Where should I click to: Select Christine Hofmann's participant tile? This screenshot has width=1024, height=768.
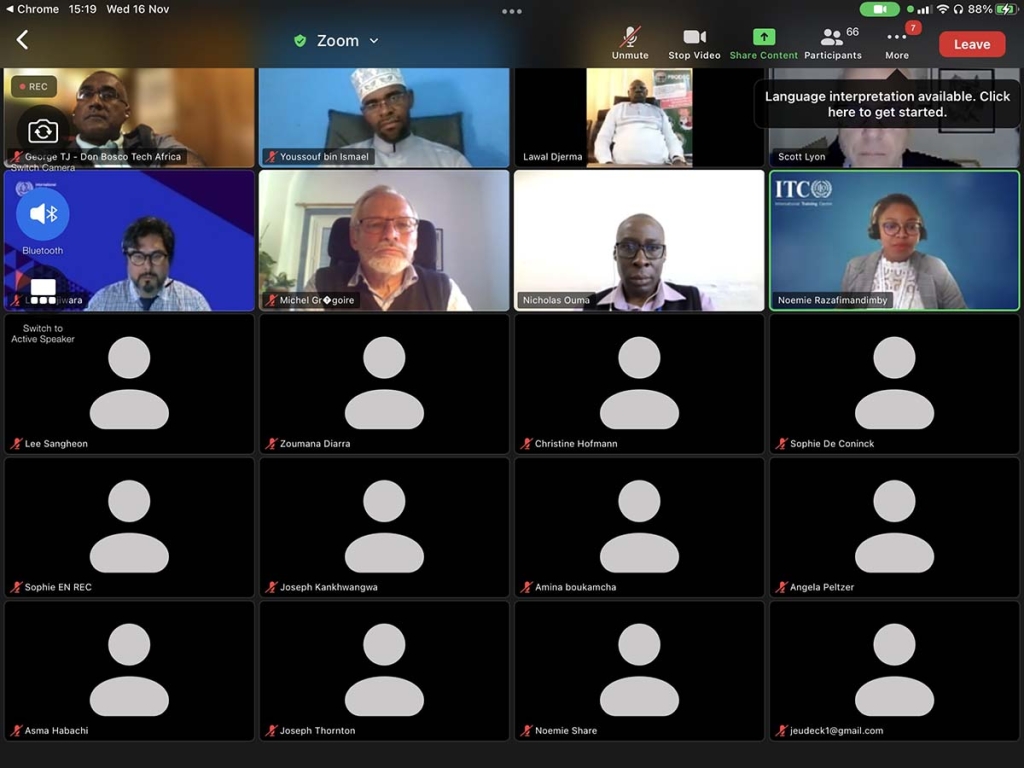click(x=639, y=384)
